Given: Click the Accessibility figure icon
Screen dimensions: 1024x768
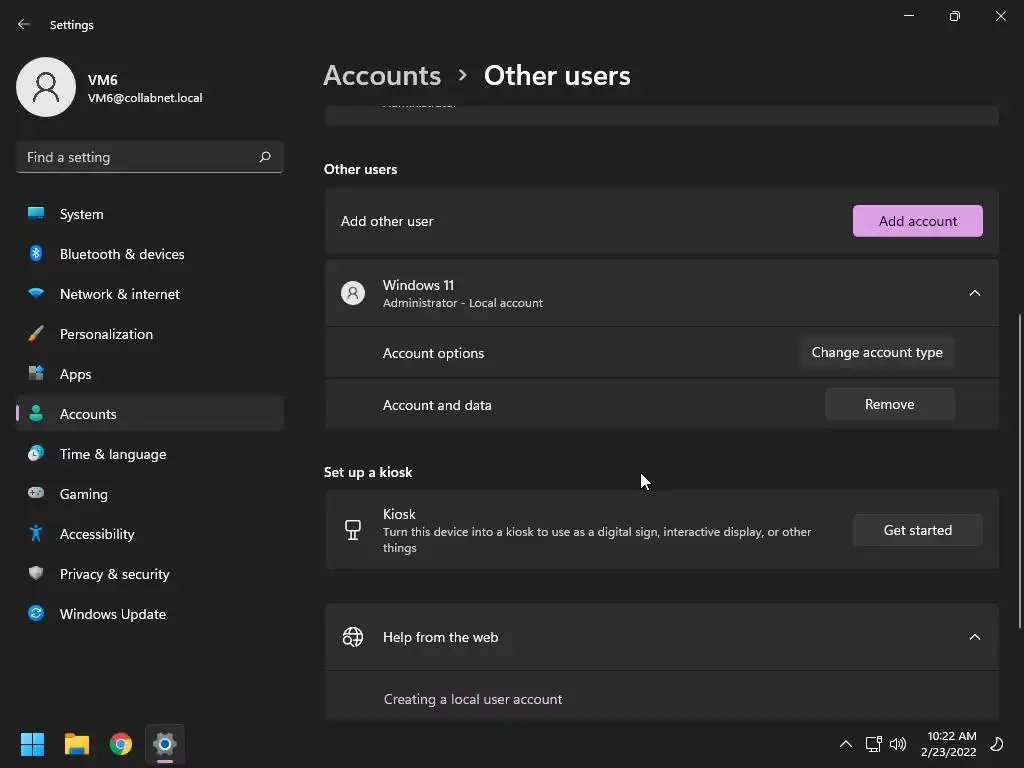Looking at the screenshot, I should coord(36,534).
